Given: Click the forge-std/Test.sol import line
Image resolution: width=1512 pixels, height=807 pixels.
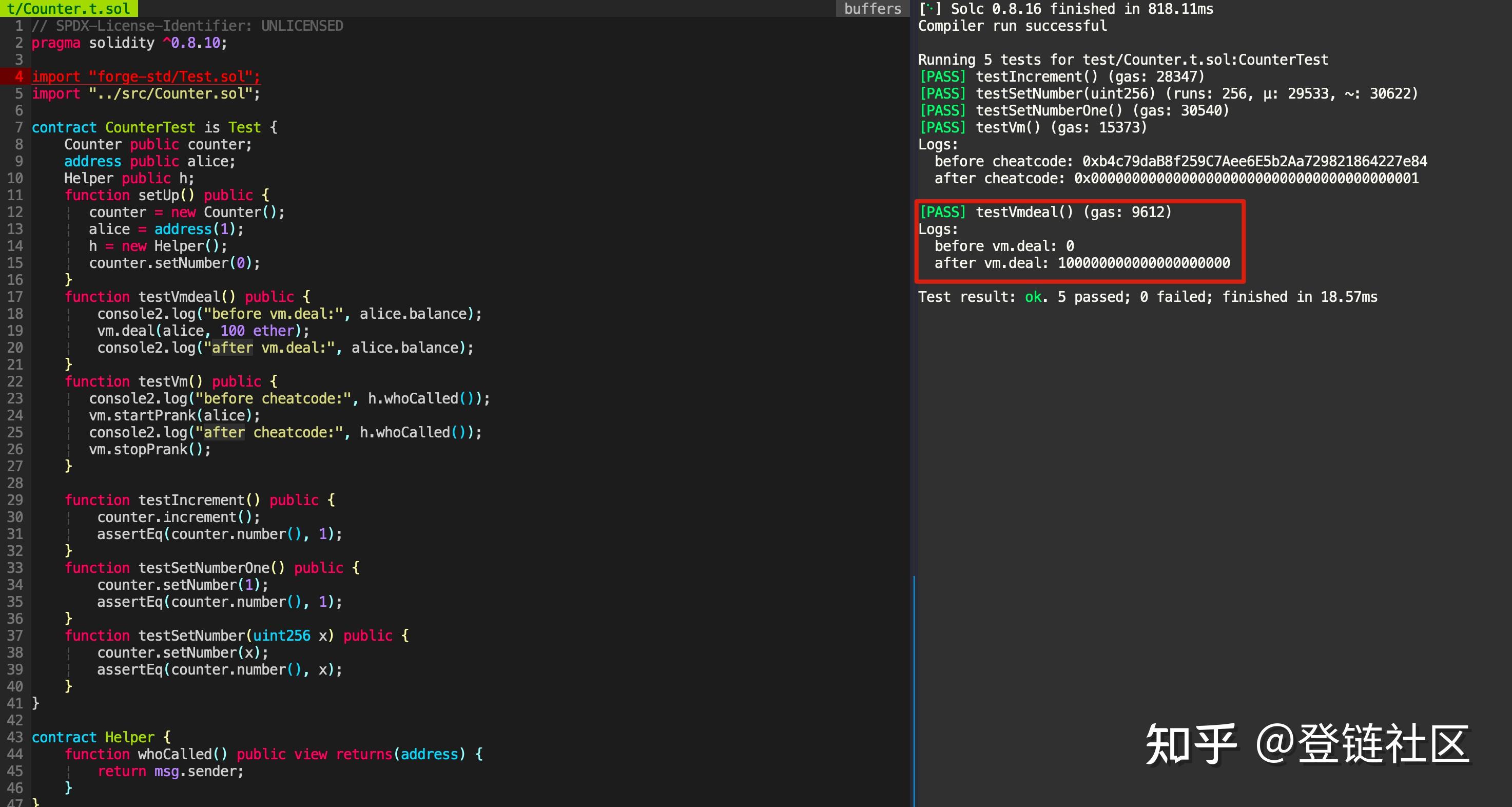Looking at the screenshot, I should 146,76.
